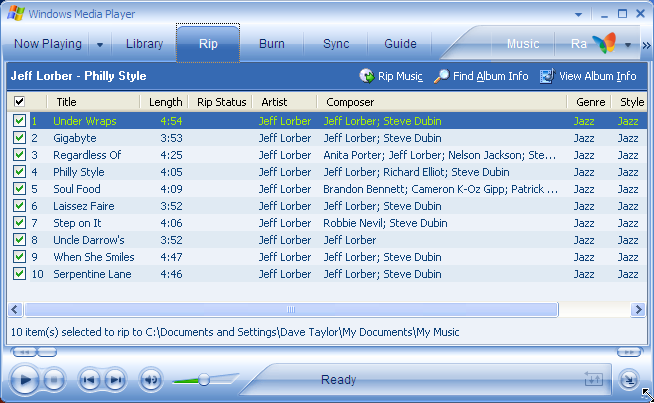Click the scroll right arrow
This screenshot has width=654, height=403.
638,310
